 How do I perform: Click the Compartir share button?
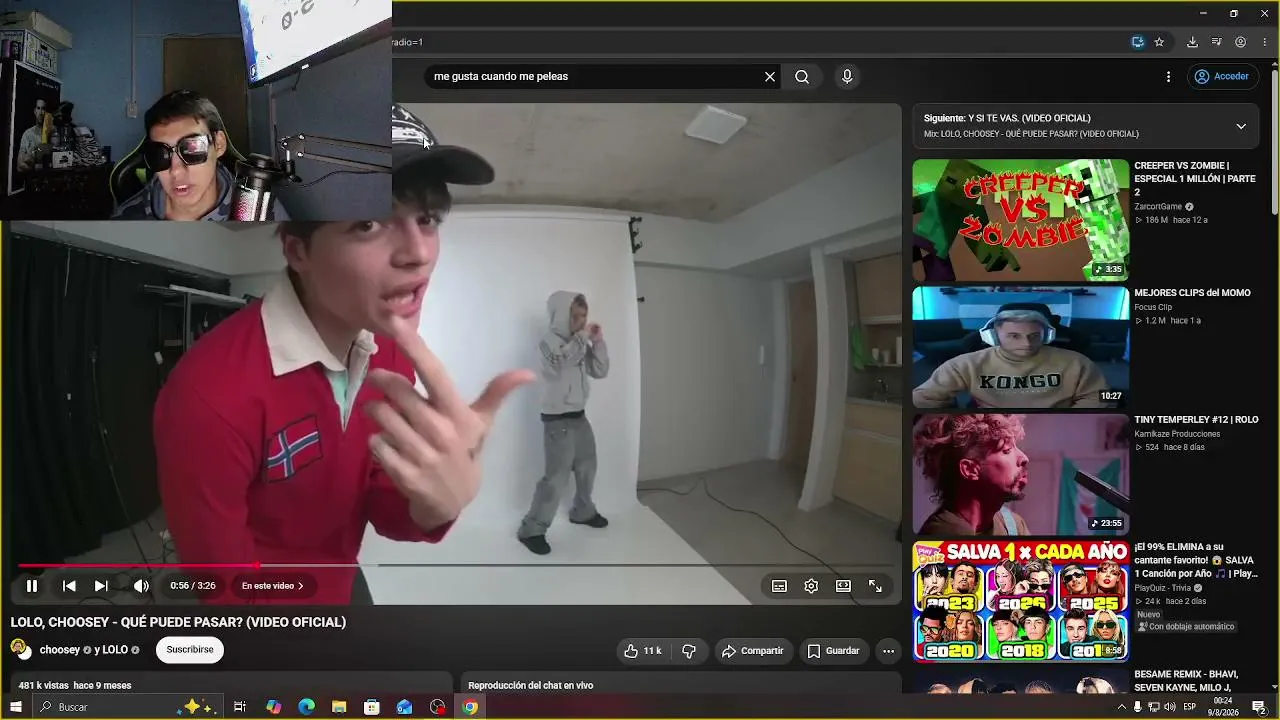(752, 651)
